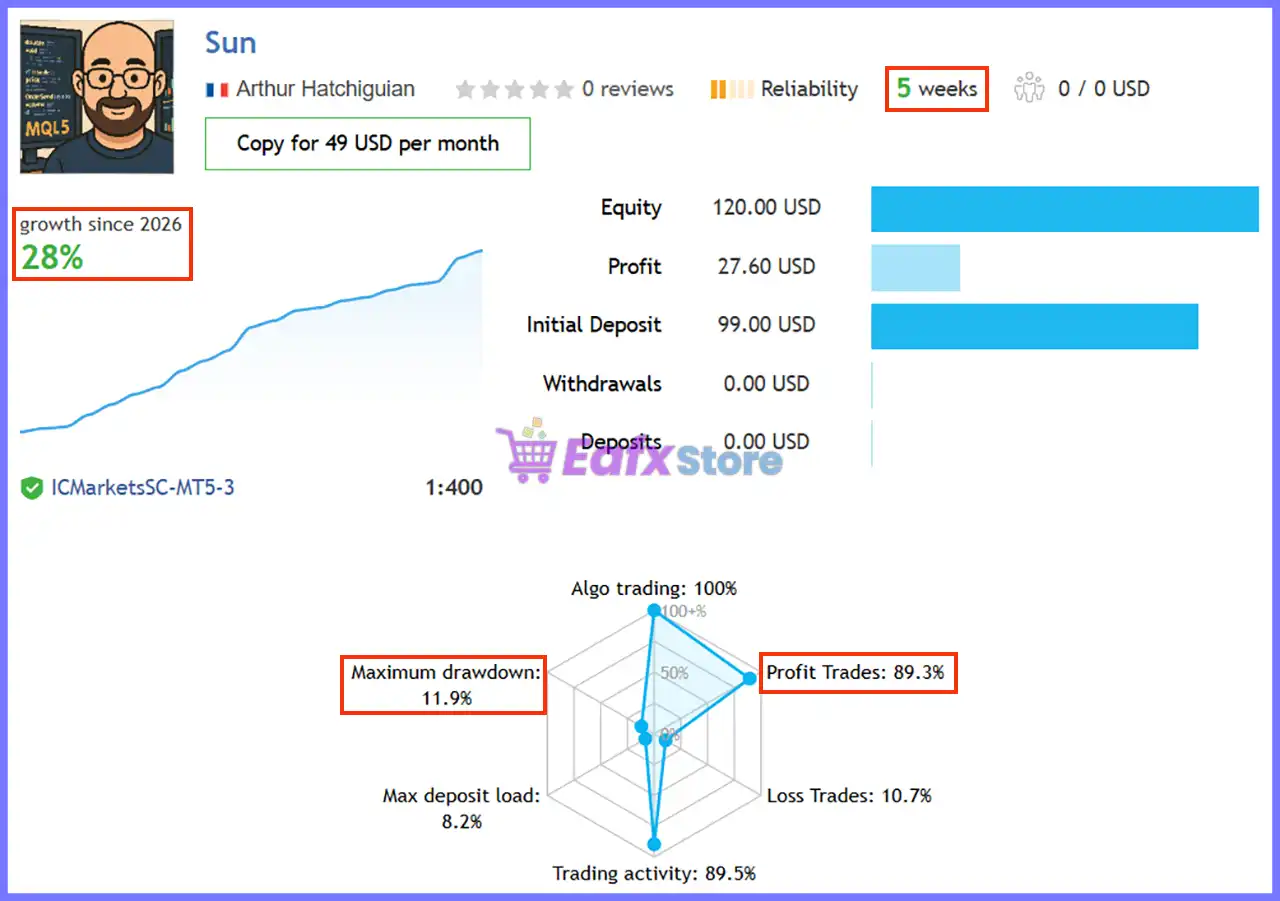Screen dimensions: 1280x901
Task: Click the bearded trader avatar picture
Action: 97,97
